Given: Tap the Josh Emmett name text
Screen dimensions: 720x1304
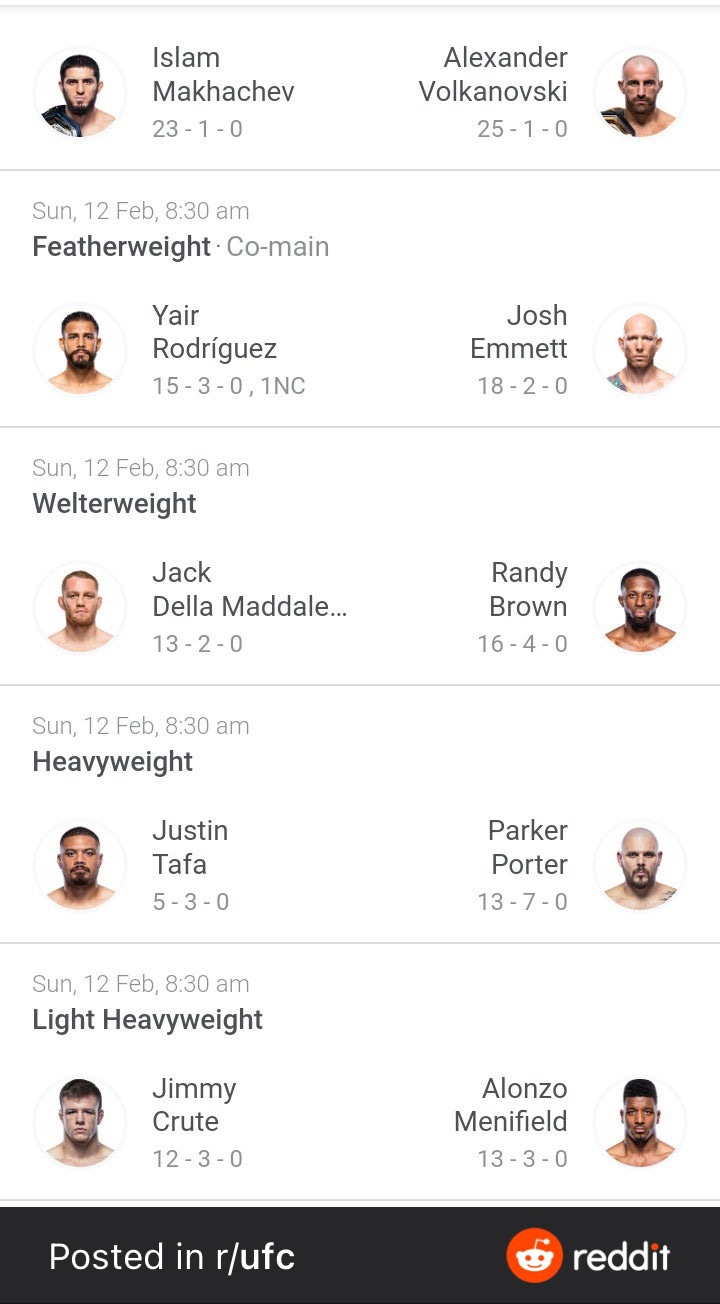Looking at the screenshot, I should tap(519, 332).
